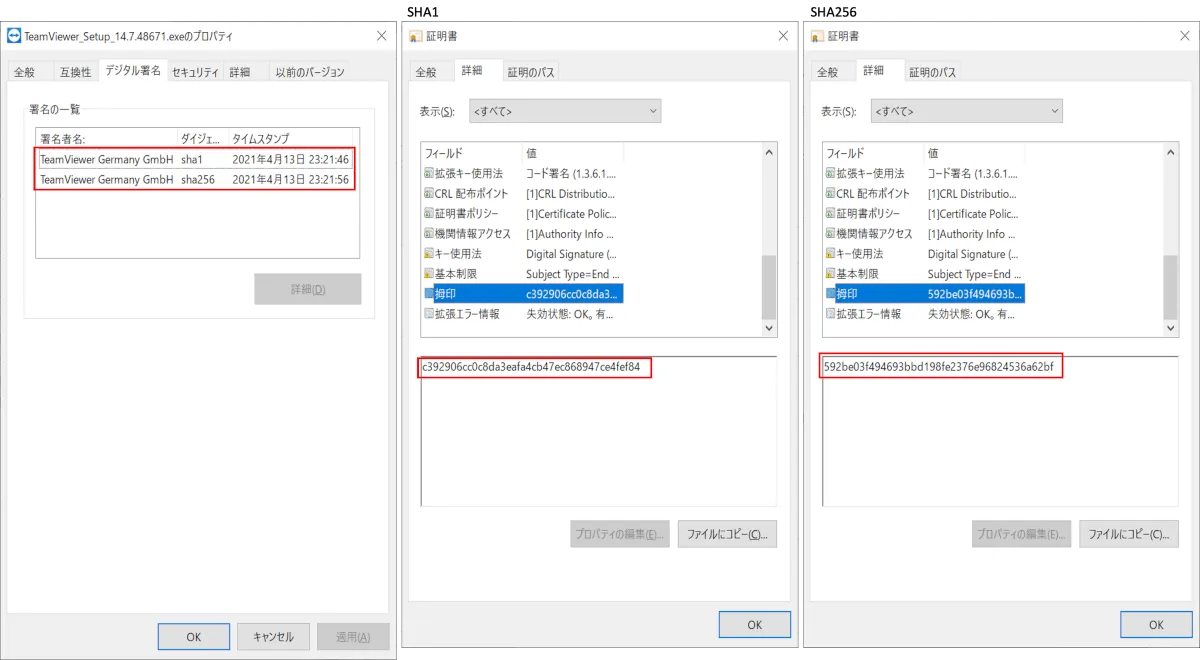Screen dimensions: 1200x660
Task: Click certificate icon in SHA256 window title
Action: tap(817, 36)
